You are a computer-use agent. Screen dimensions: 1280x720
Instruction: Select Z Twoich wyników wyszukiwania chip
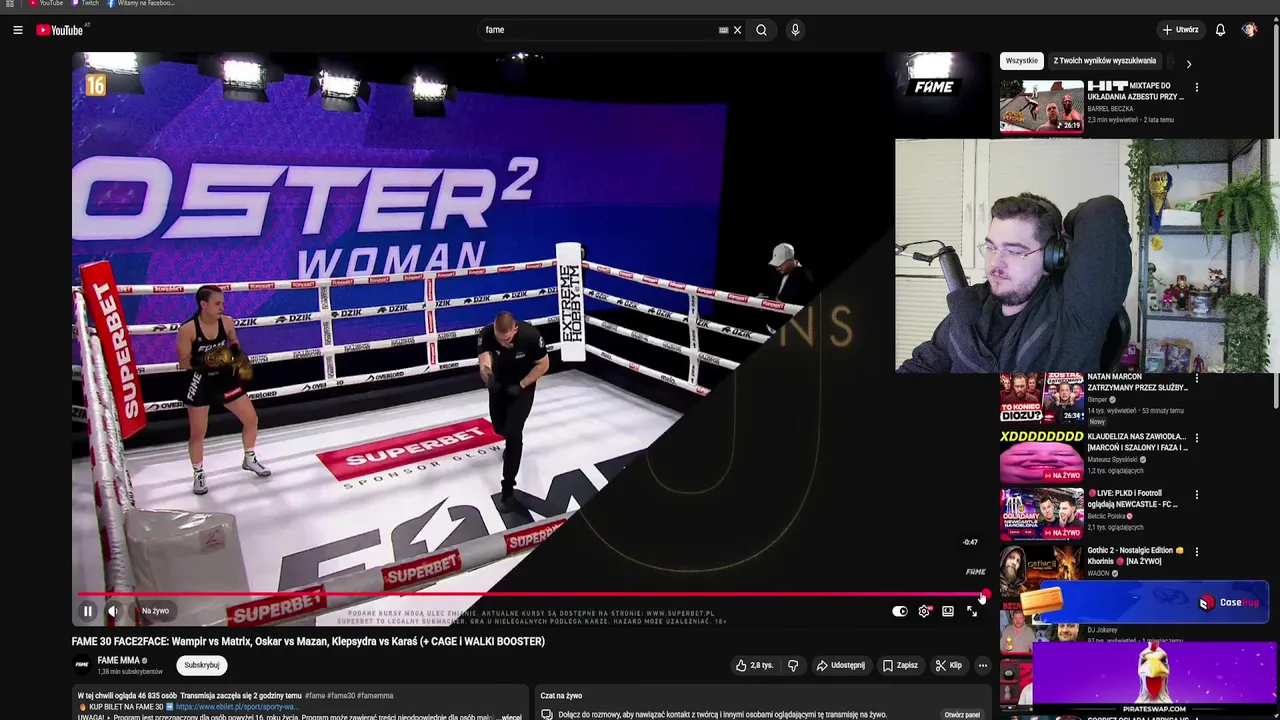1104,61
